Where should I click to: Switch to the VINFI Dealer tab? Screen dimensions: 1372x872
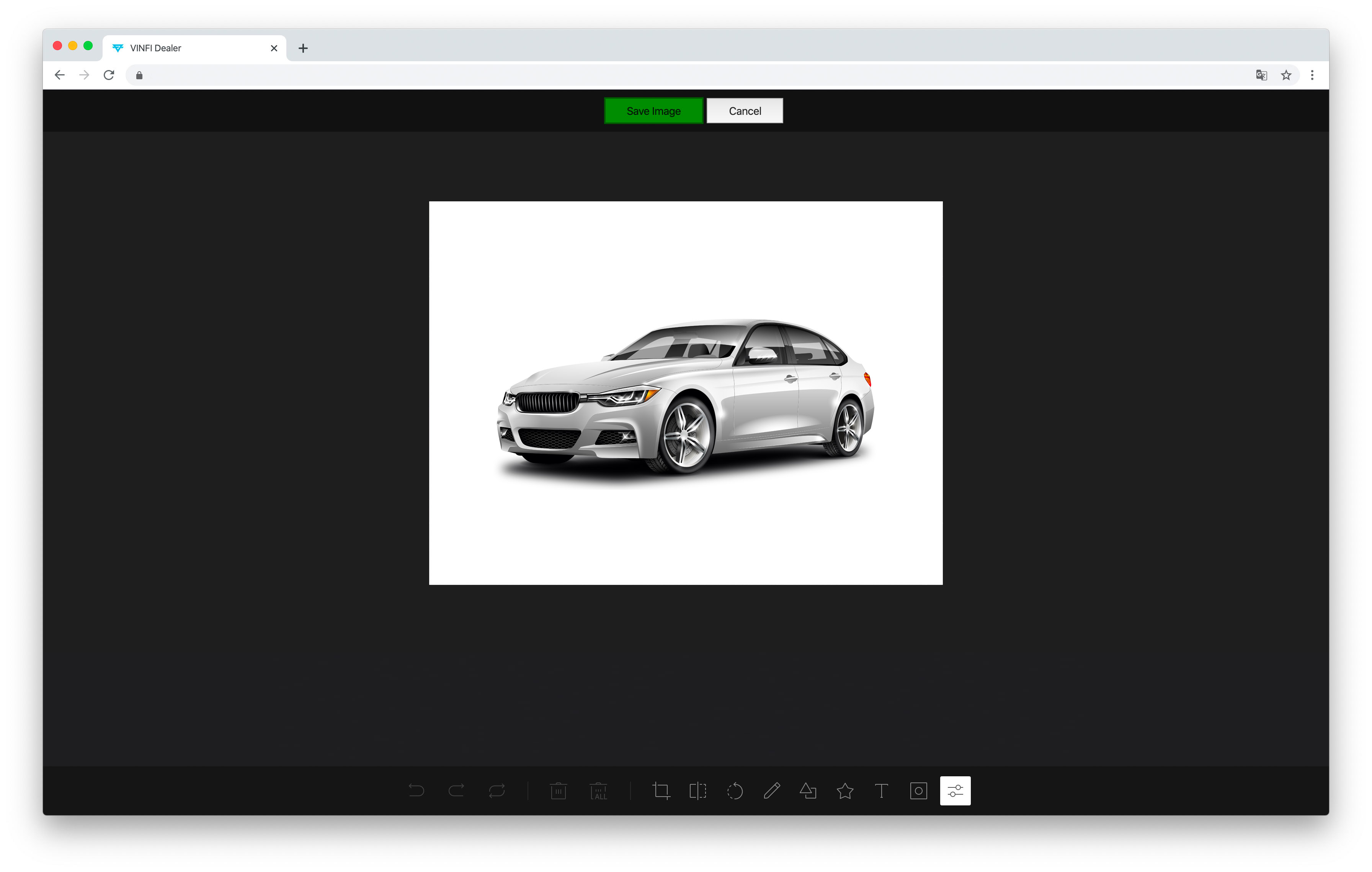pos(194,48)
